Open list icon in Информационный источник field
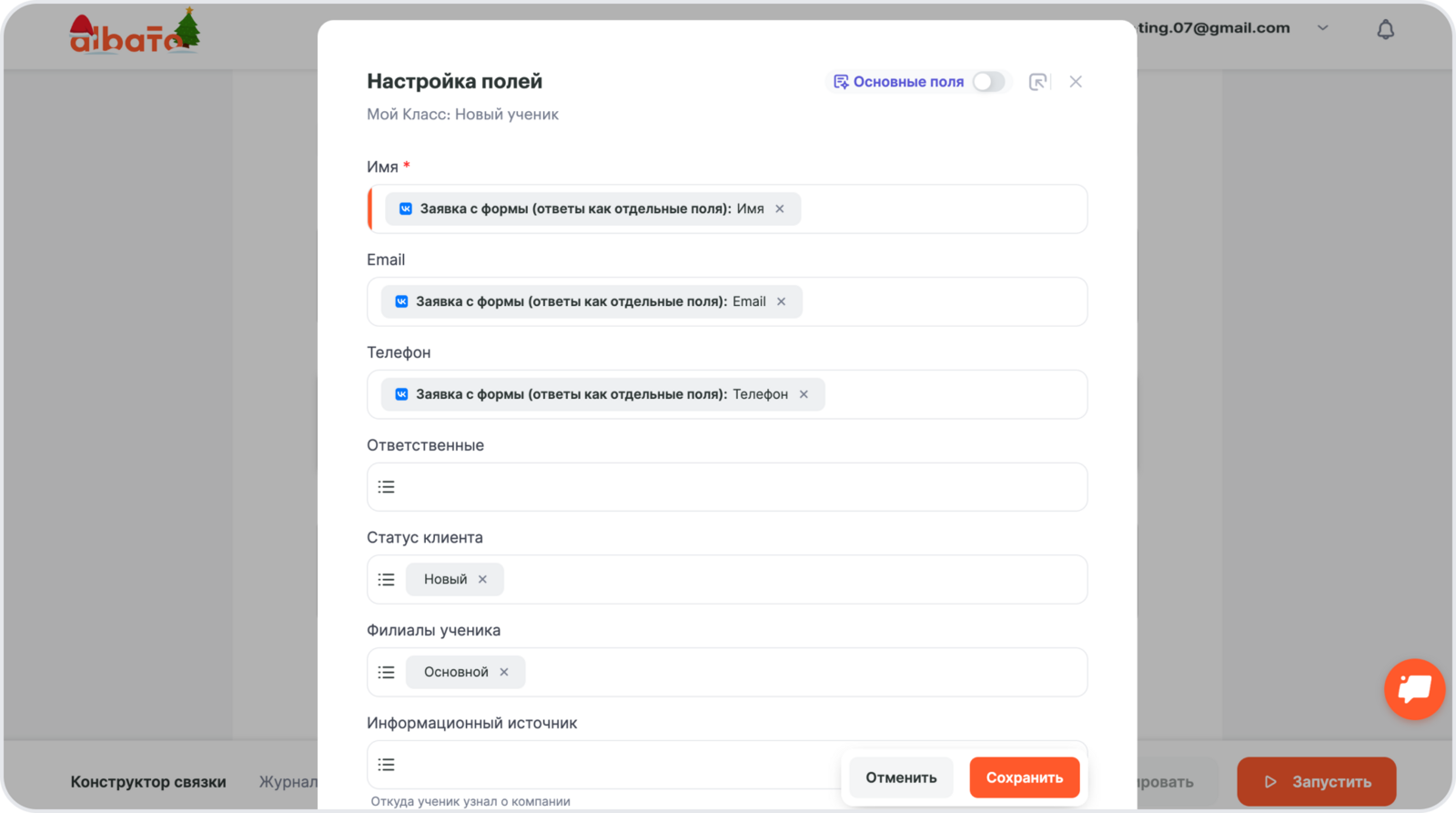This screenshot has width=1456, height=813. coord(387,765)
